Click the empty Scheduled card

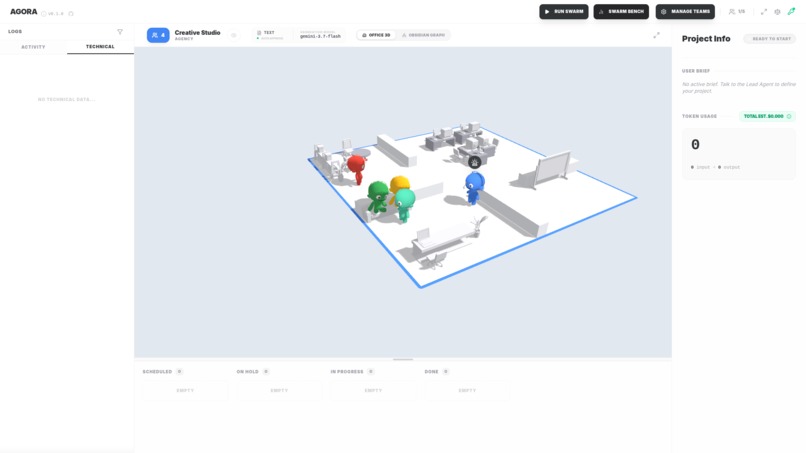185,391
